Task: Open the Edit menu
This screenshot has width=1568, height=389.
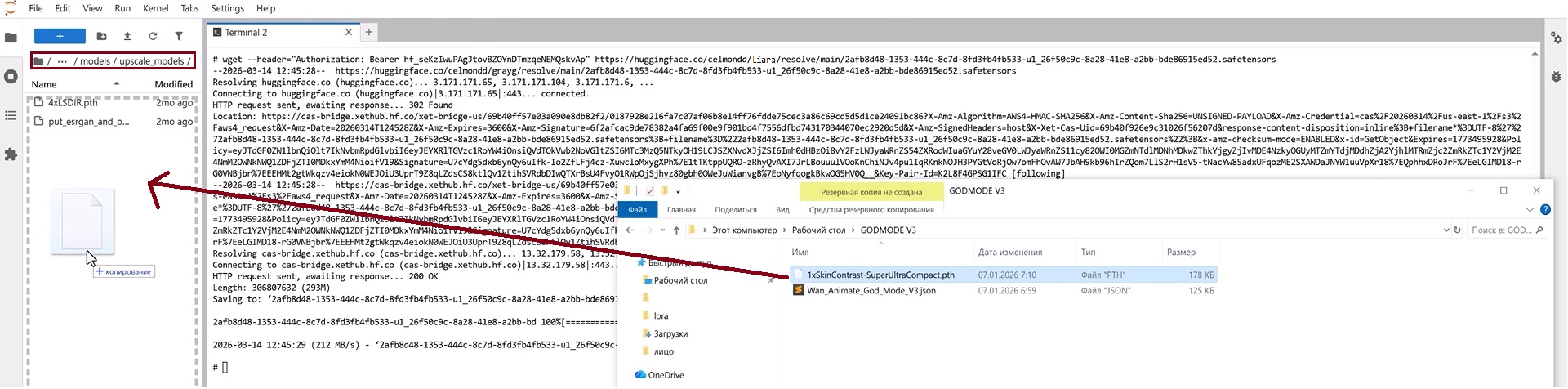Action: [63, 8]
